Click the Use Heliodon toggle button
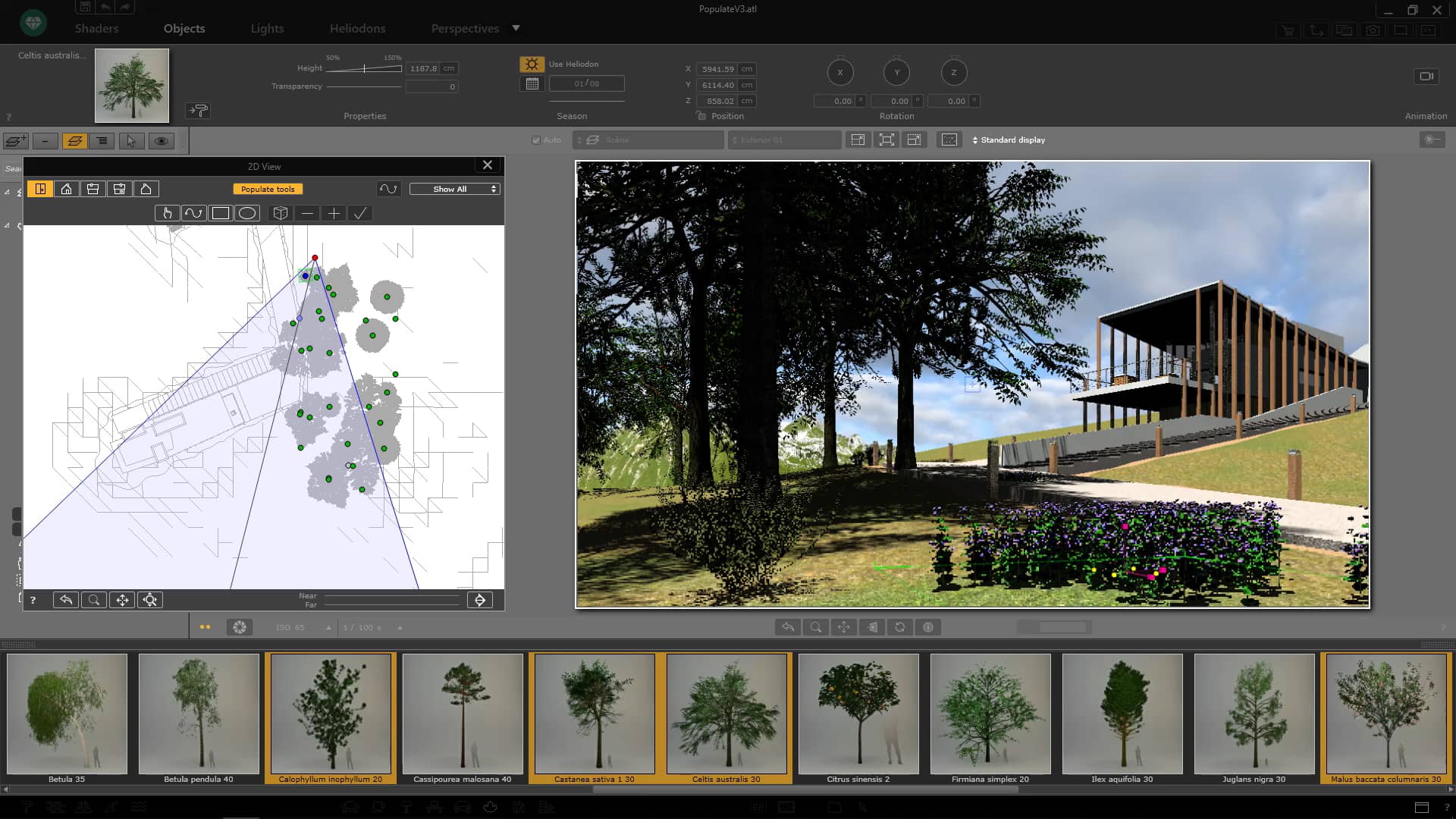 coord(531,63)
